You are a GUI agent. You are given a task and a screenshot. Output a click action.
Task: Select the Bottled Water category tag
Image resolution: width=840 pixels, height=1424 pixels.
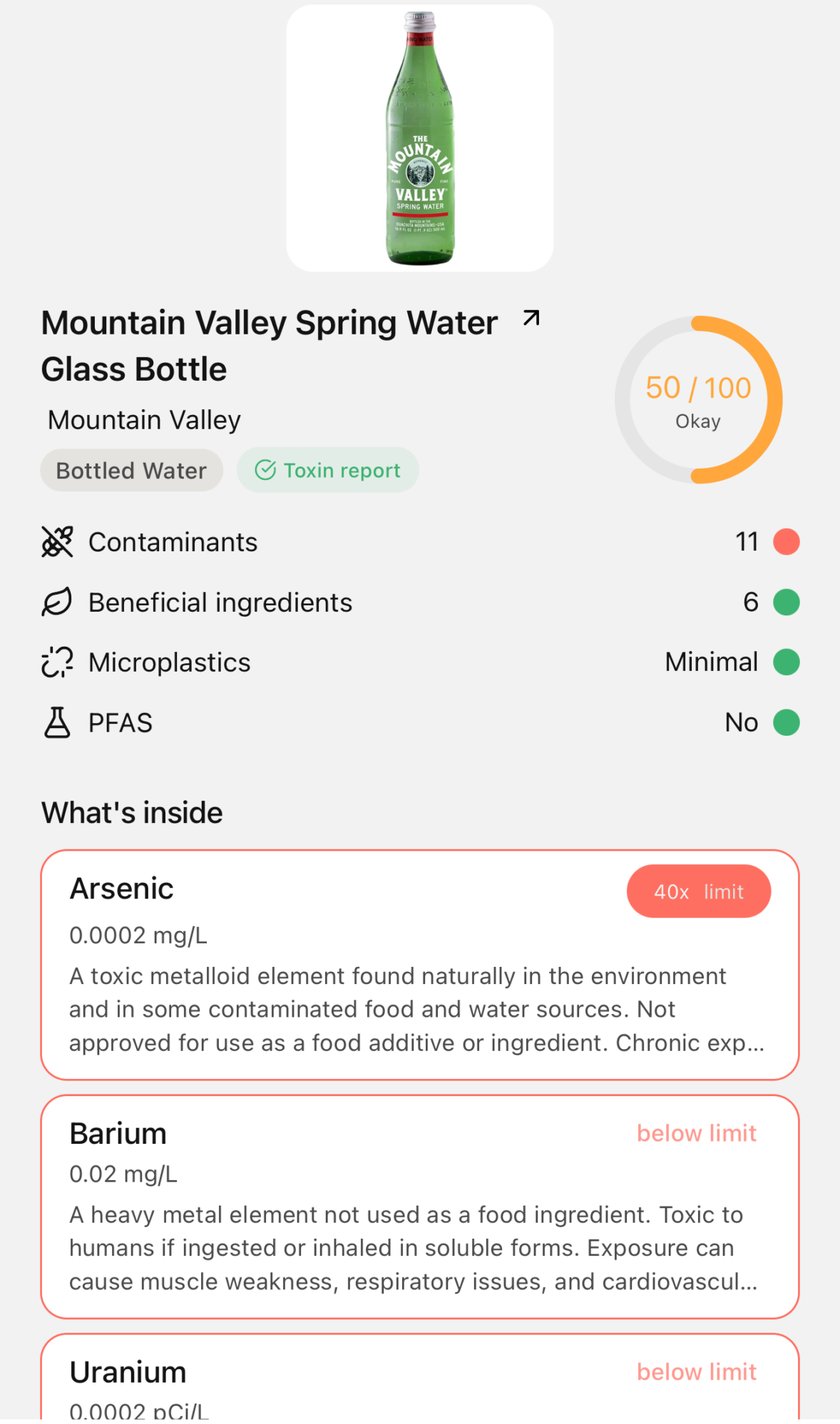click(131, 471)
